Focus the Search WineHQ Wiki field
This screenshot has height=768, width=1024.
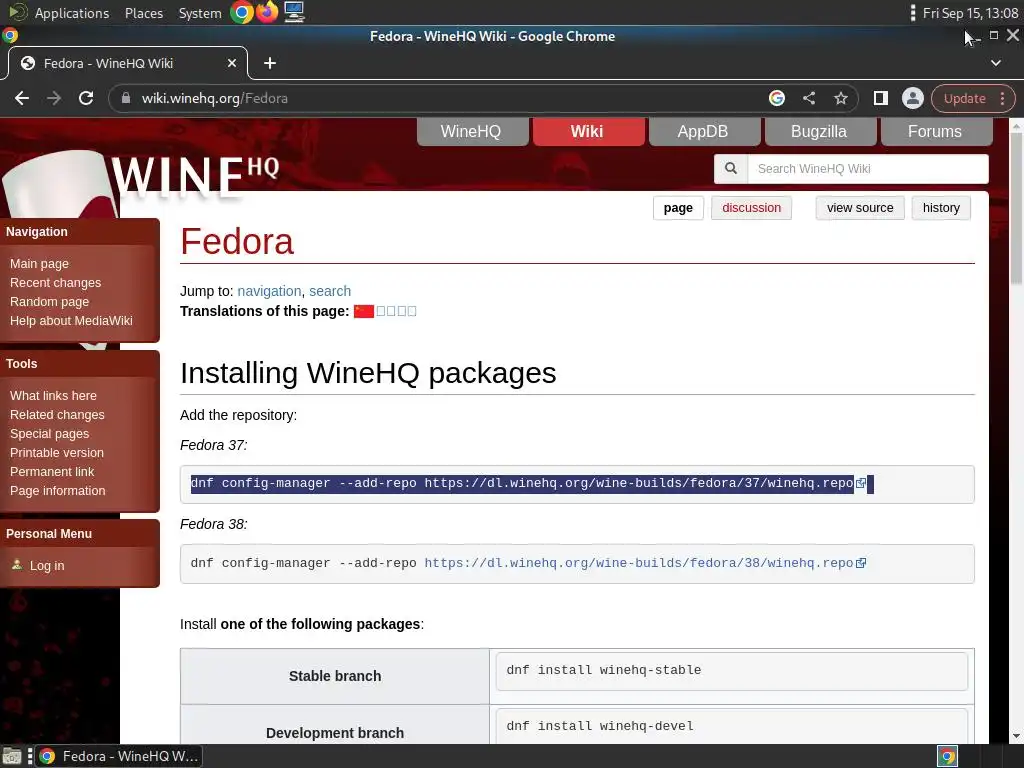868,168
